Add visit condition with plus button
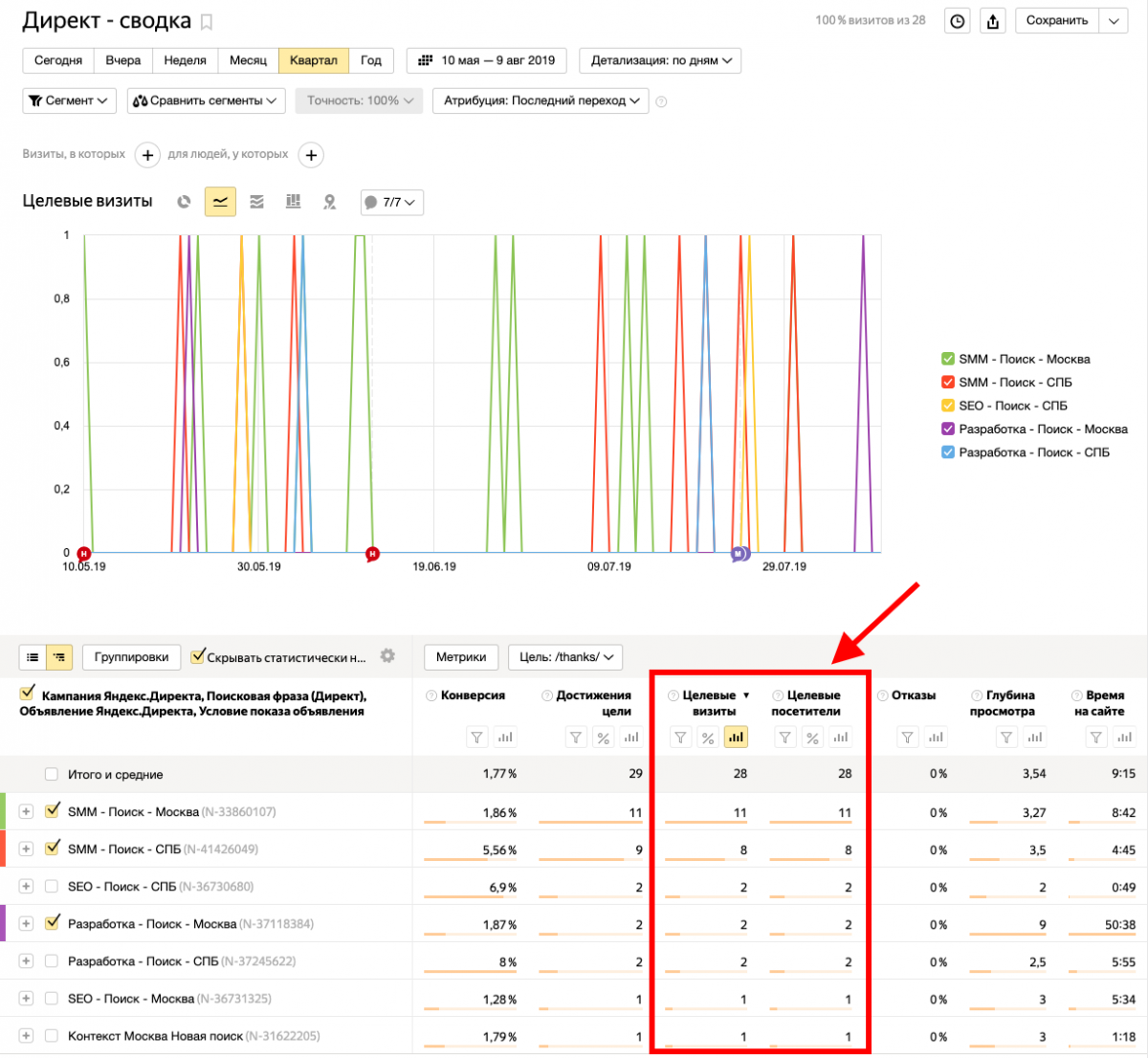Viewport: 1148px width, 1058px height. (x=147, y=155)
